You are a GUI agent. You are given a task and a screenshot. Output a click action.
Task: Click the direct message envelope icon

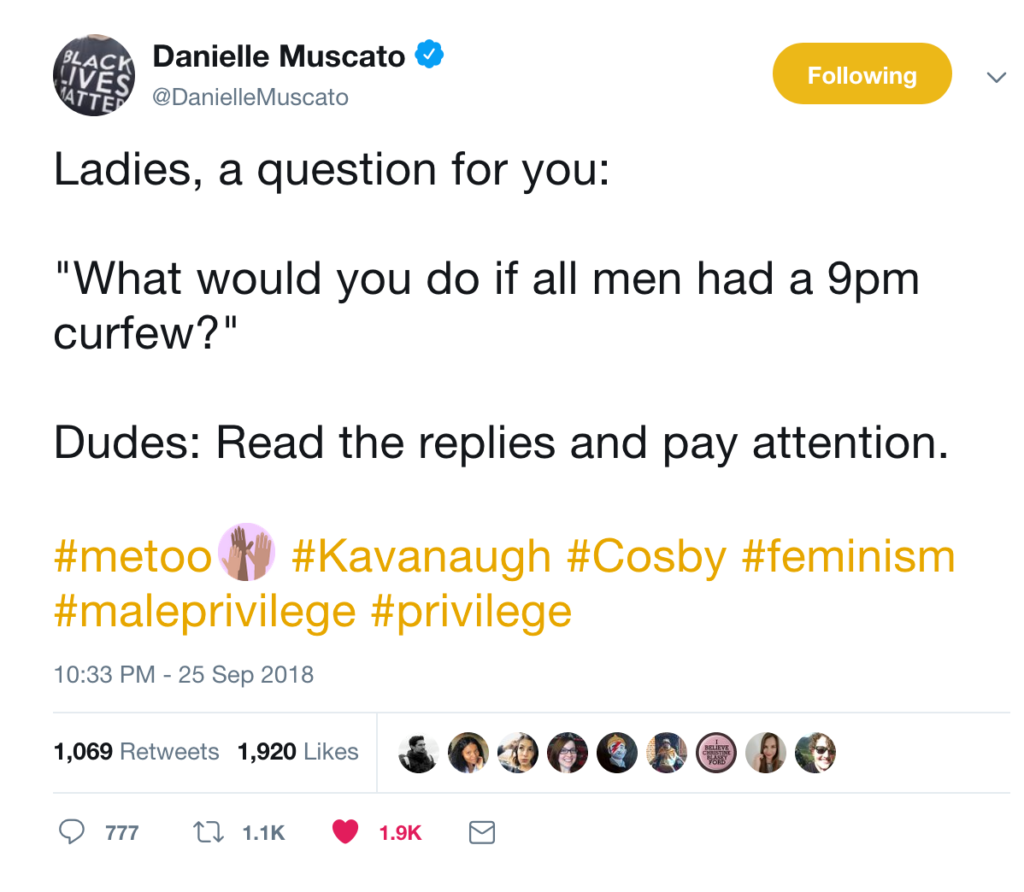coord(482,833)
